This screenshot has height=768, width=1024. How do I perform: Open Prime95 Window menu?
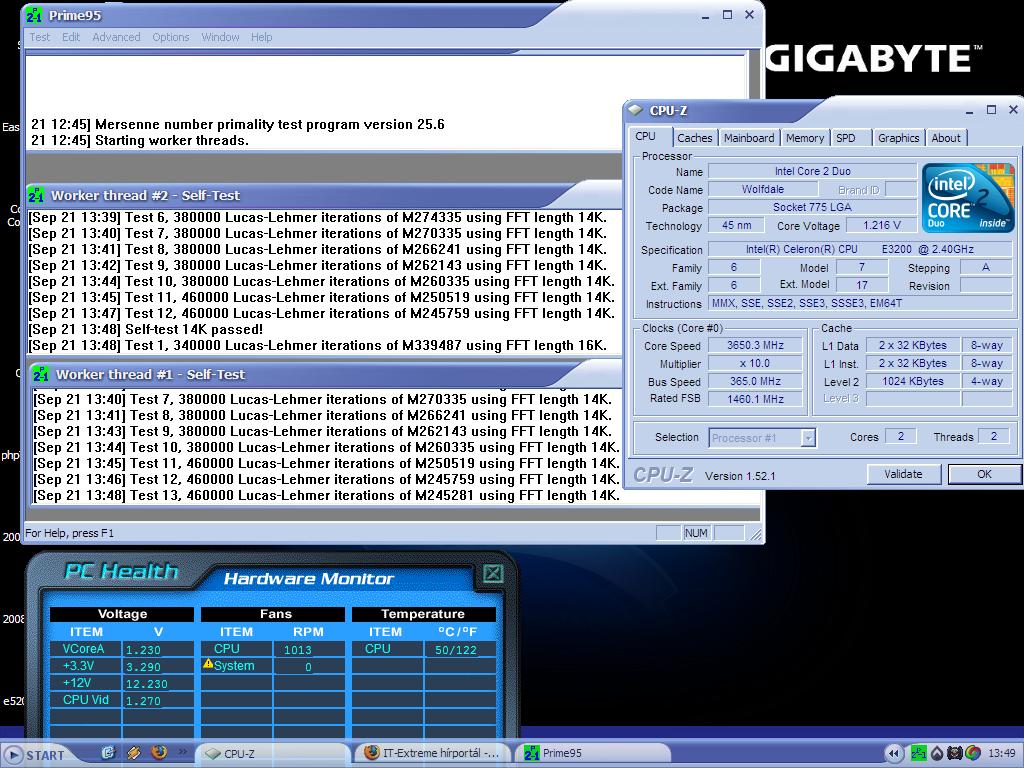coord(220,37)
